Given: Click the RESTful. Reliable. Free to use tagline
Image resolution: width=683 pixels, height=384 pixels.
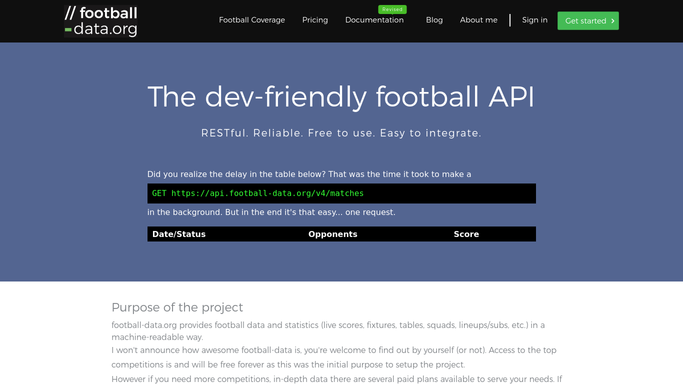Looking at the screenshot, I should coord(341,133).
